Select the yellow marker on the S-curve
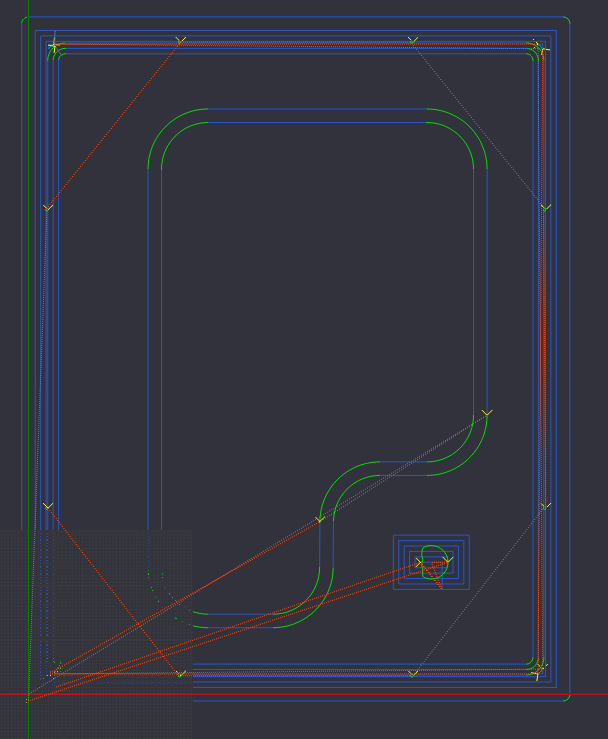Viewport: 608px width, 739px height. (320, 519)
